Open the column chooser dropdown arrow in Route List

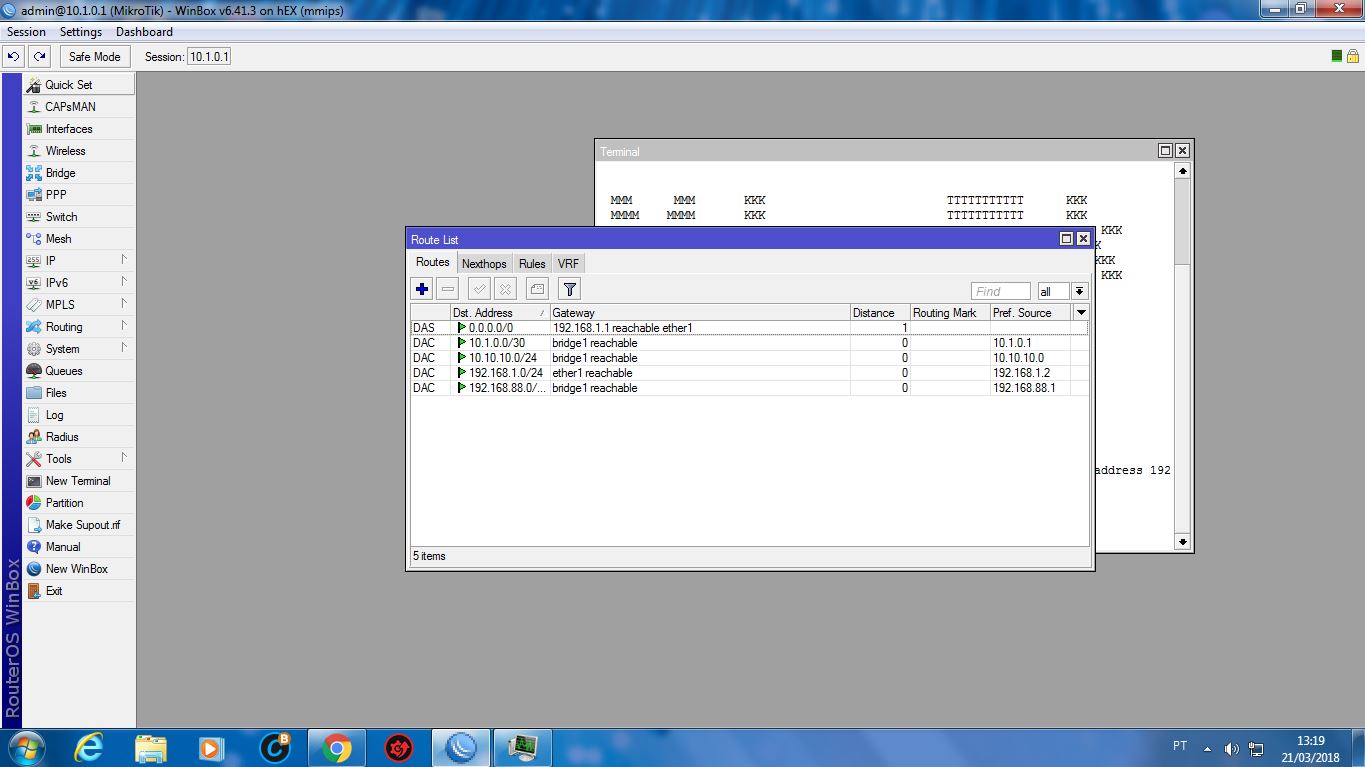click(x=1080, y=313)
